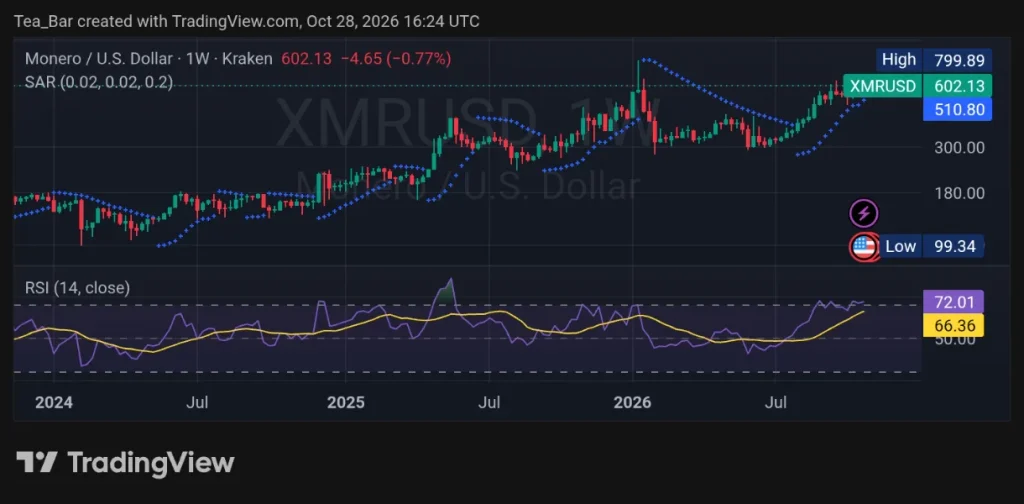Click the 180.00 price axis label
This screenshot has width=1024, height=504.
(x=958, y=193)
